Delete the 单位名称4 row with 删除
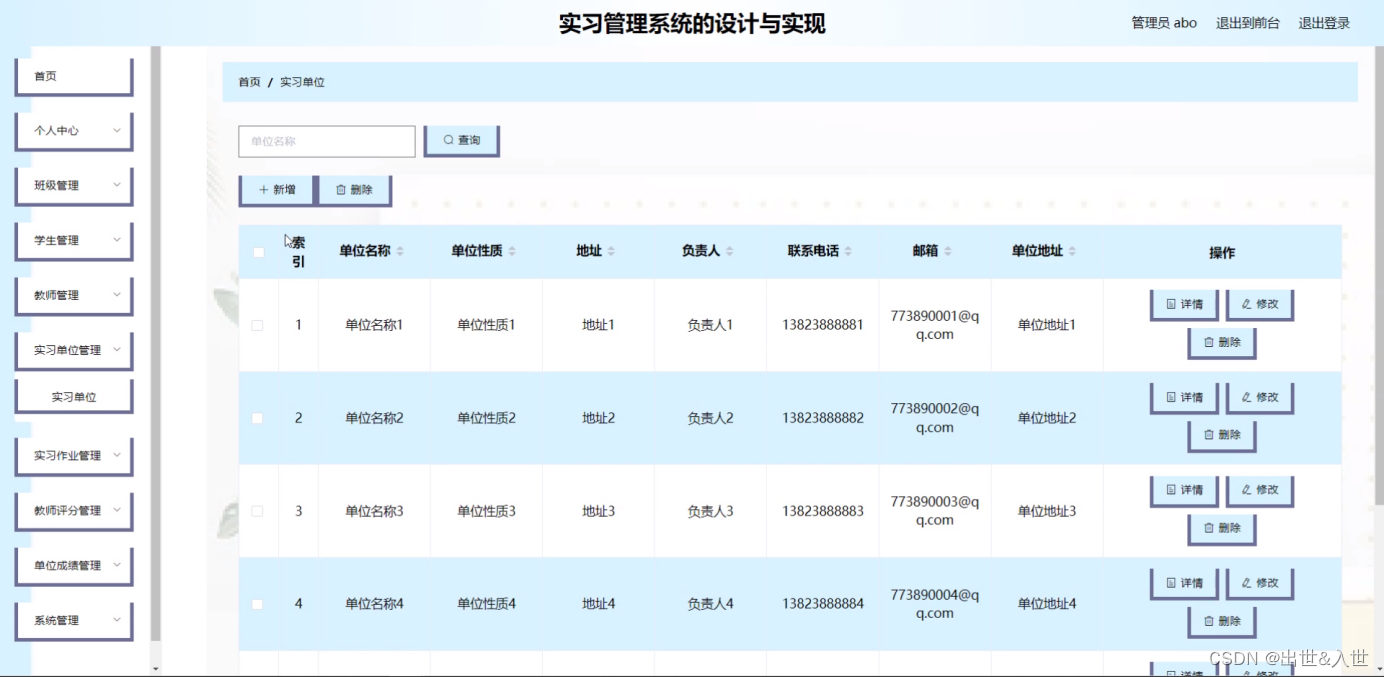Viewport: 1384px width, 677px height. coord(1222,621)
